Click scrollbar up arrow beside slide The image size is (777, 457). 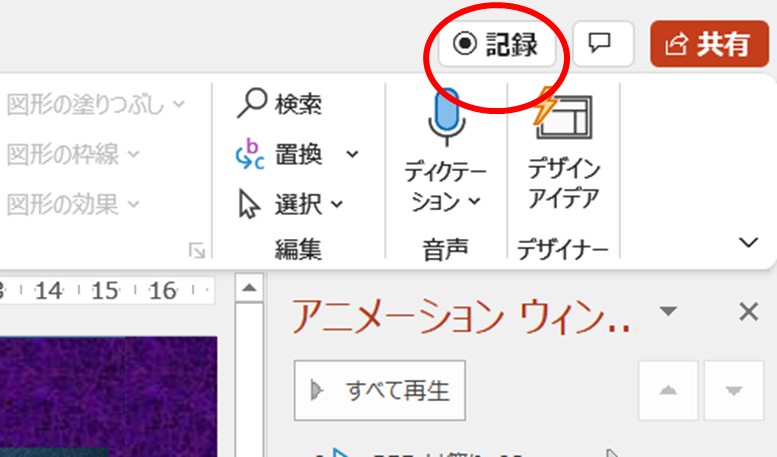[x=249, y=287]
